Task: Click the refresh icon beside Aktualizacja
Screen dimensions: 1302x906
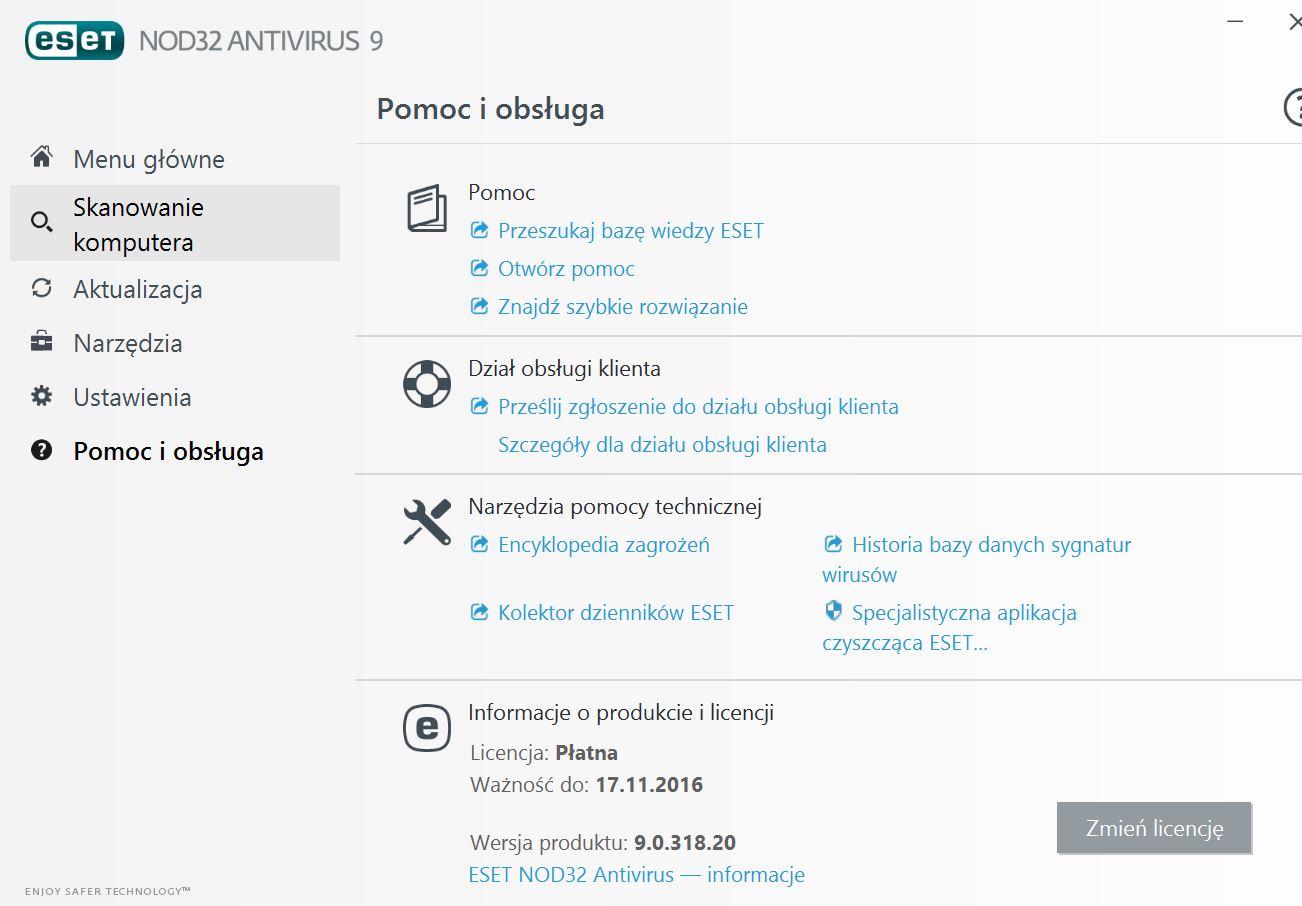Action: pos(41,288)
